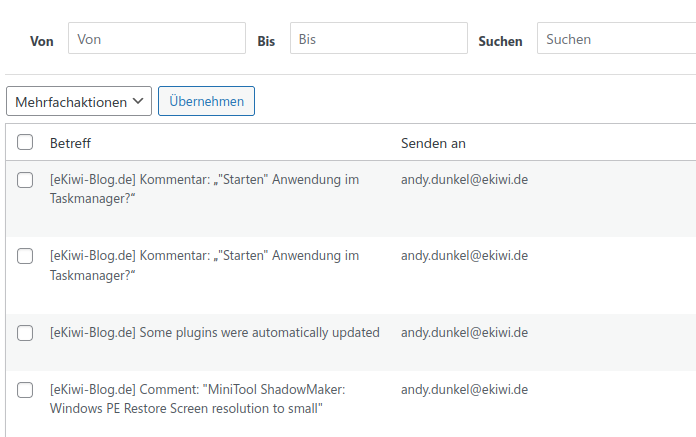Toggle the select-all checkbox beside Betreff
This screenshot has height=437, width=696.
coord(25,142)
